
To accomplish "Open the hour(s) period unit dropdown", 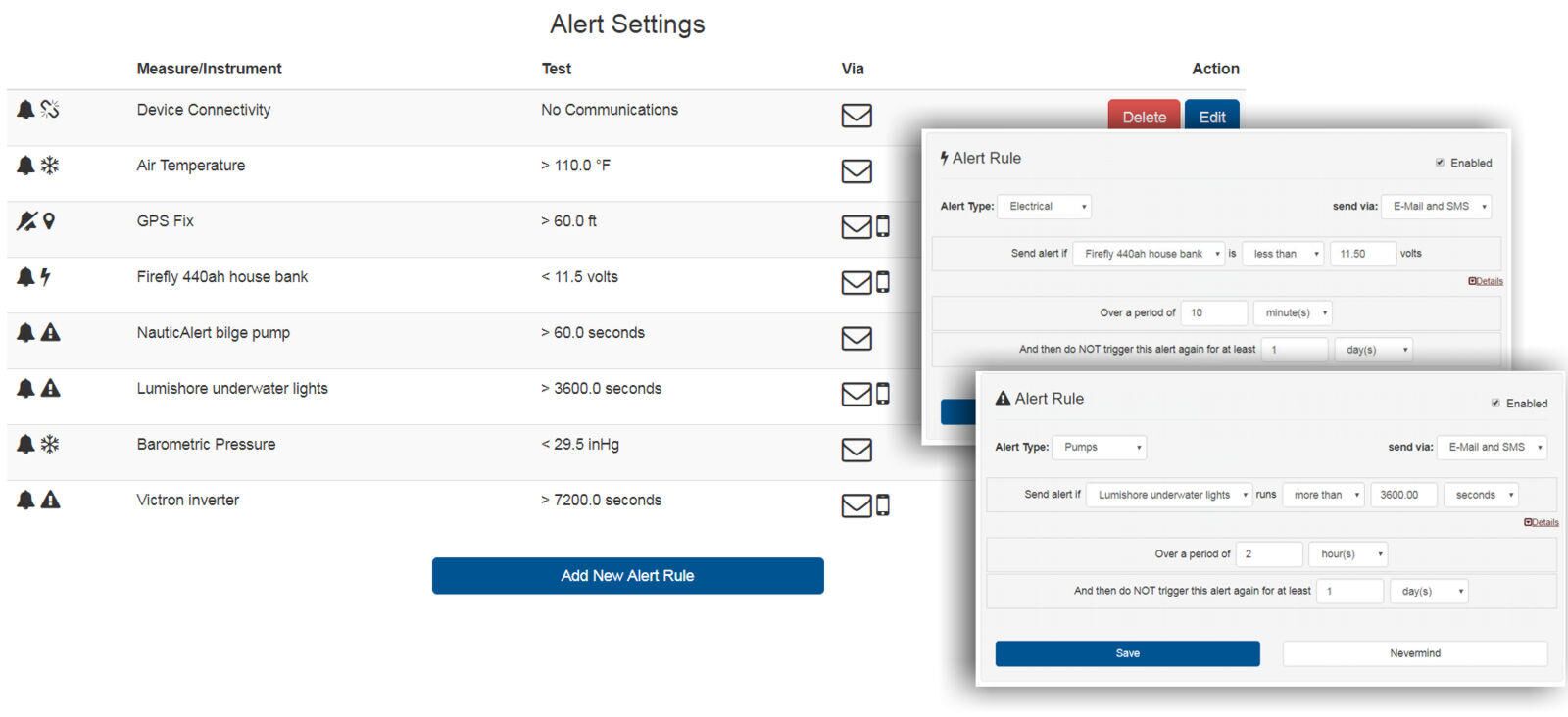I will (x=1348, y=554).
